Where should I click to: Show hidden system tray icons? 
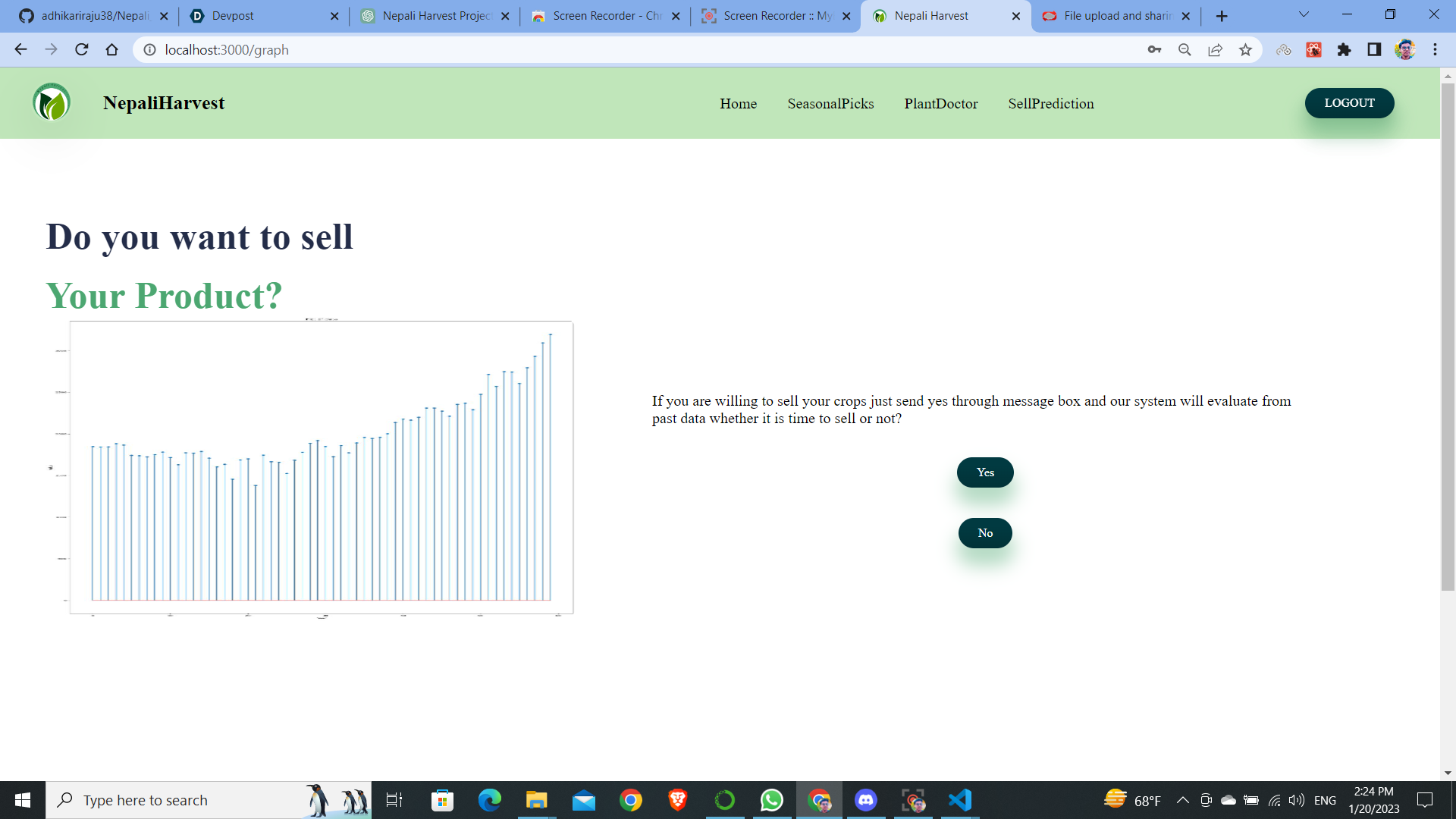pyautogui.click(x=1182, y=800)
